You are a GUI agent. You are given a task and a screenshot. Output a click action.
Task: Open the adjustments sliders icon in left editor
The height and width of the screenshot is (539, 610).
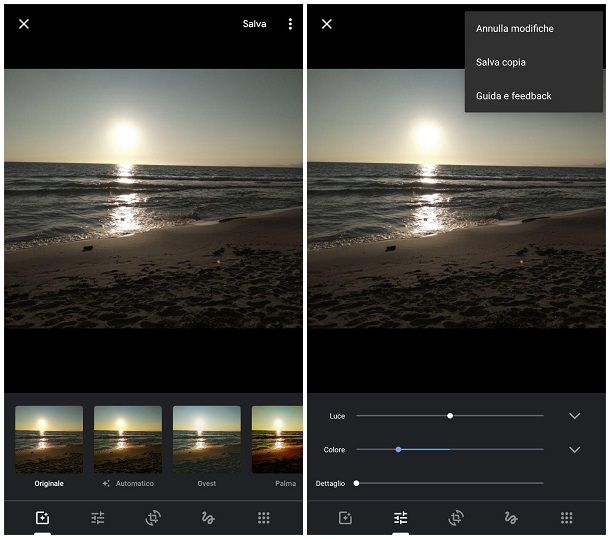pos(98,518)
